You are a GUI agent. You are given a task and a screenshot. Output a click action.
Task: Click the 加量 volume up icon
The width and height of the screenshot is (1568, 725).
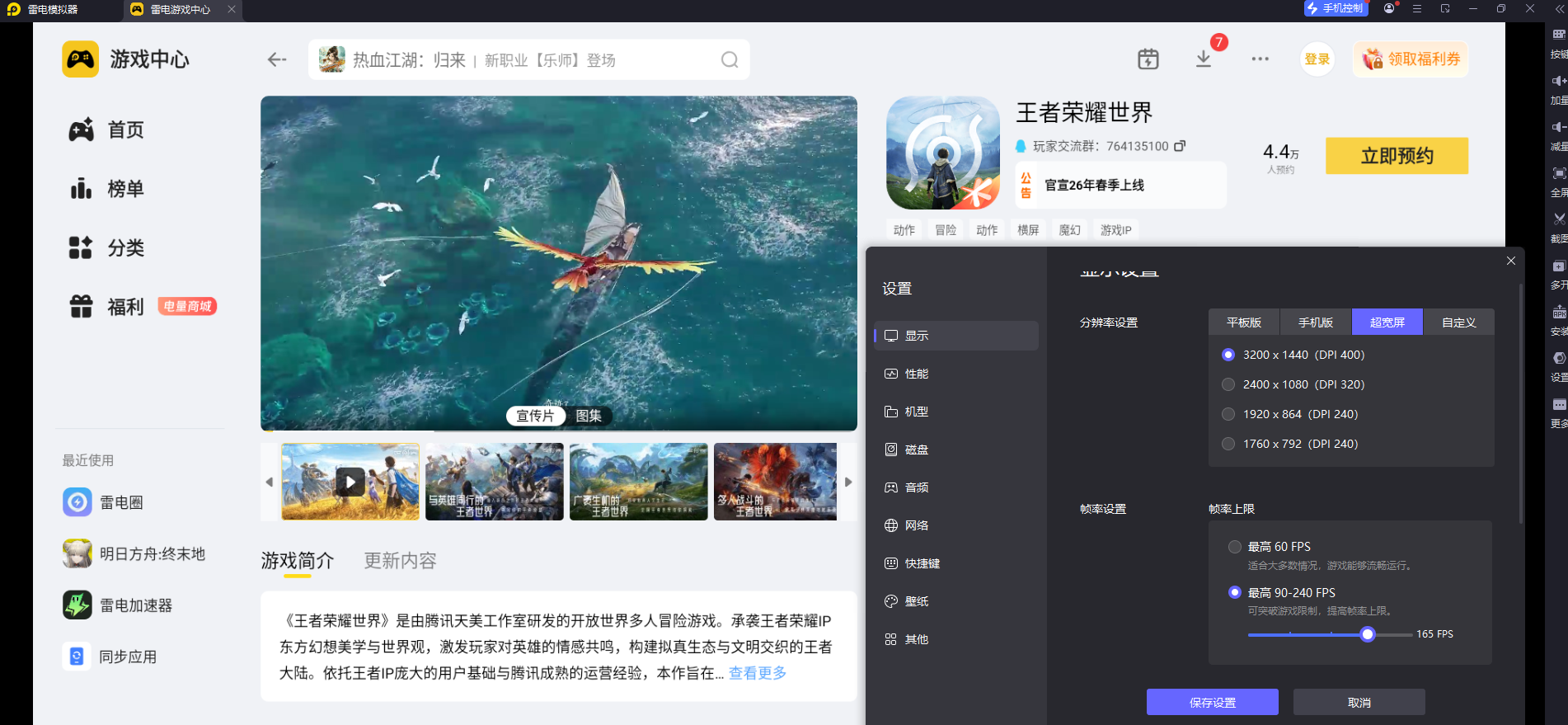(1559, 89)
